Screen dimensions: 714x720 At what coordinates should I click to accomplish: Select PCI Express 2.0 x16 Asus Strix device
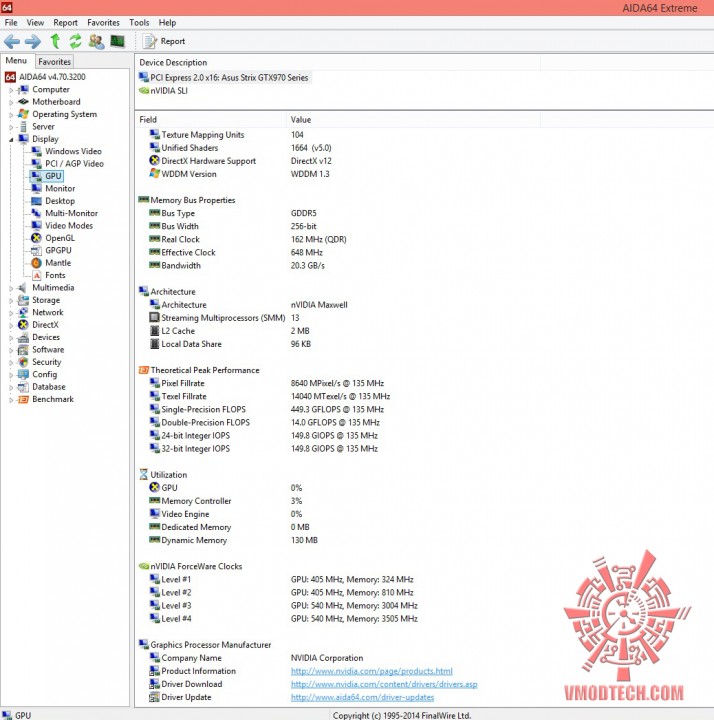pos(224,78)
